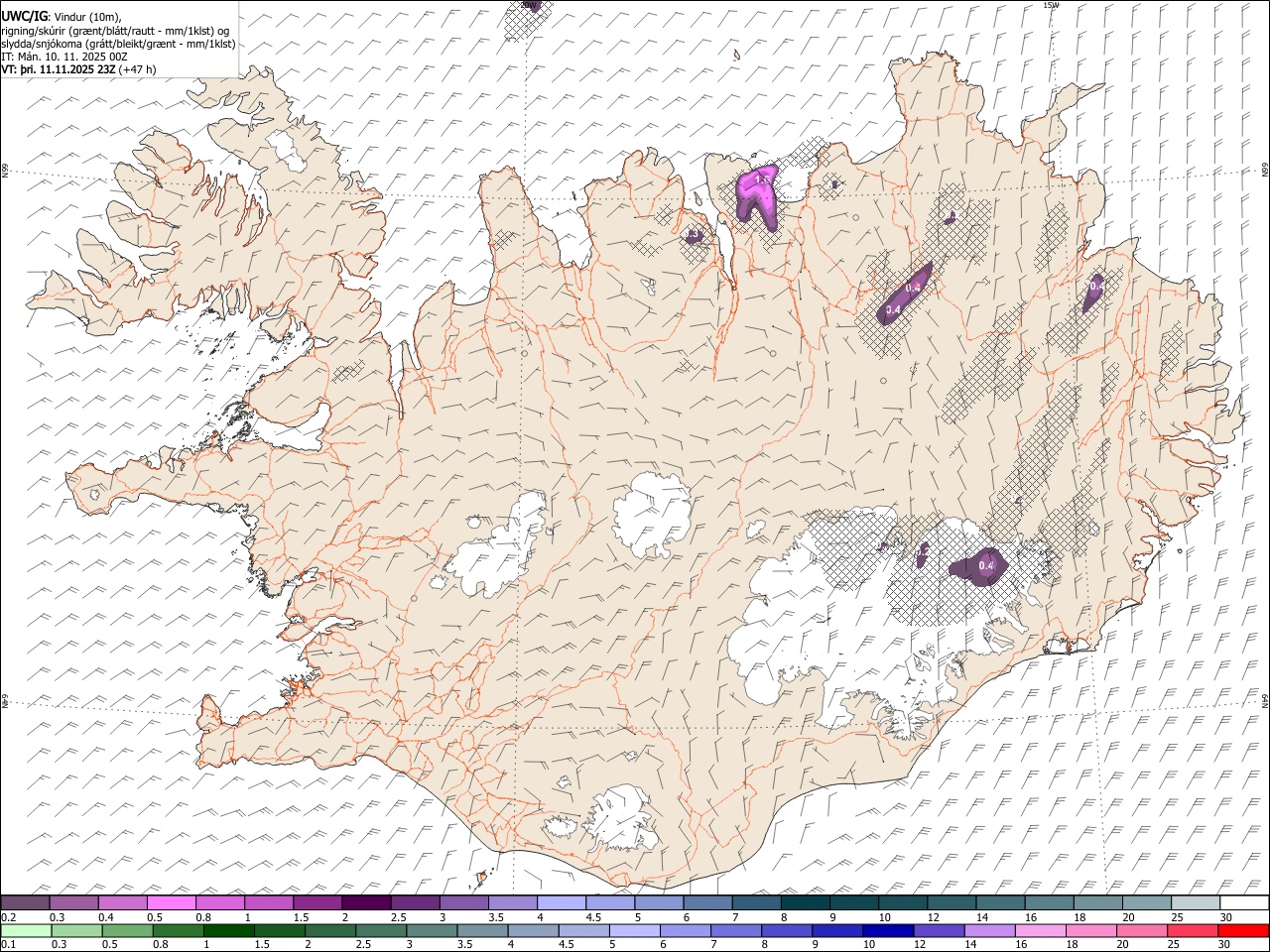
Task: Click the light pink 16–18 lower legend swatch
Action: pos(1040,930)
